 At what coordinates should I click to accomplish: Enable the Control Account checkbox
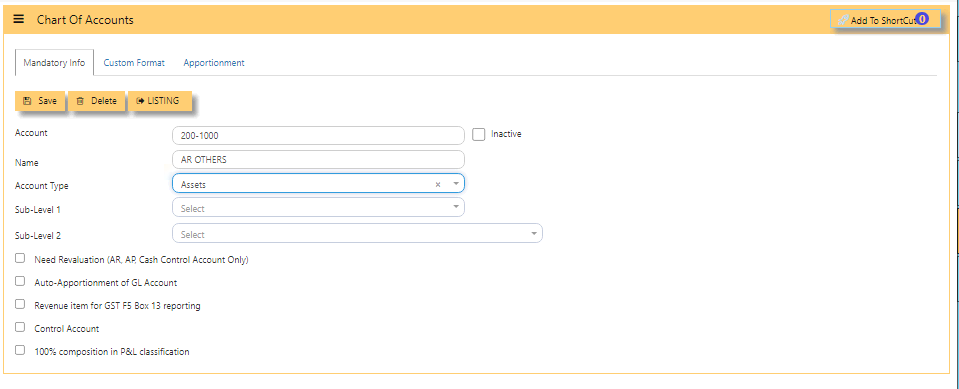20,327
